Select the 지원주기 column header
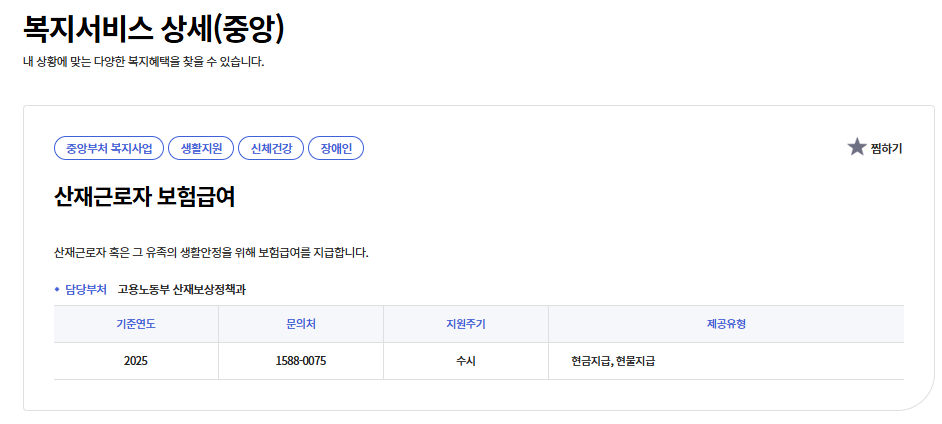Screen dimensions: 942x424 pyautogui.click(x=465, y=324)
